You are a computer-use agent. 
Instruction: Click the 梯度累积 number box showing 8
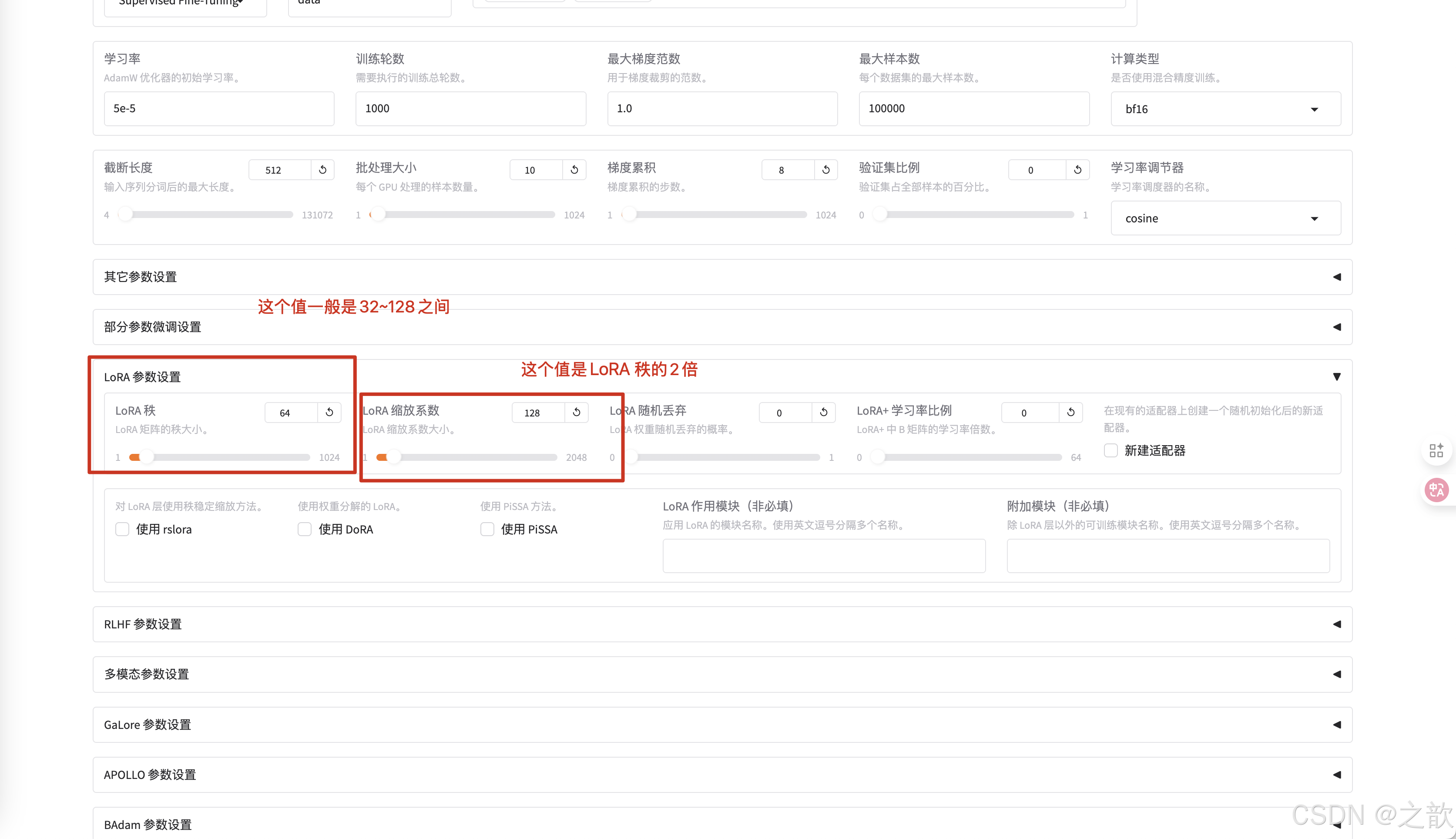(788, 170)
